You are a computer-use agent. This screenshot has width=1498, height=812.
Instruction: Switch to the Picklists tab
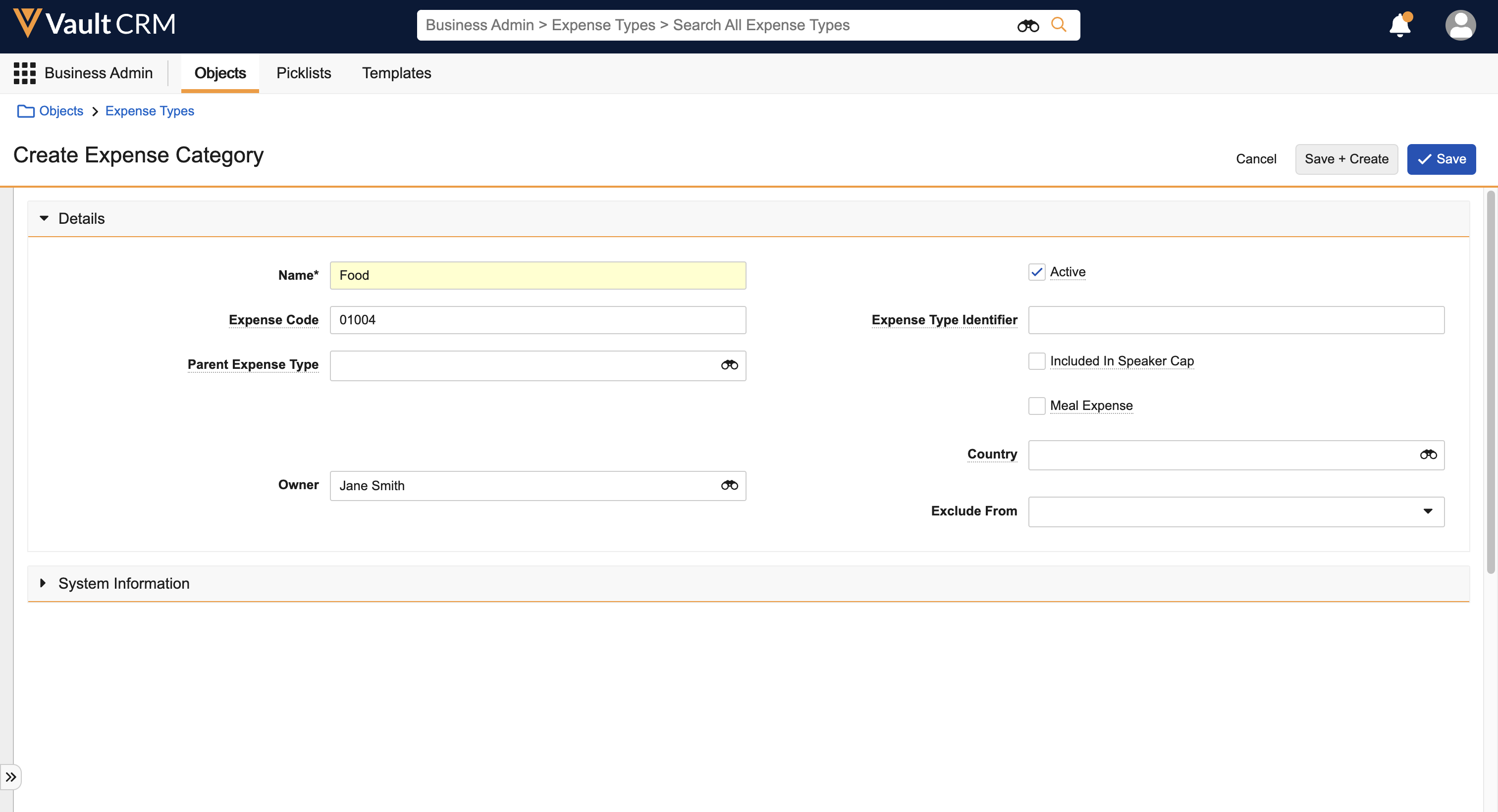[x=304, y=73]
